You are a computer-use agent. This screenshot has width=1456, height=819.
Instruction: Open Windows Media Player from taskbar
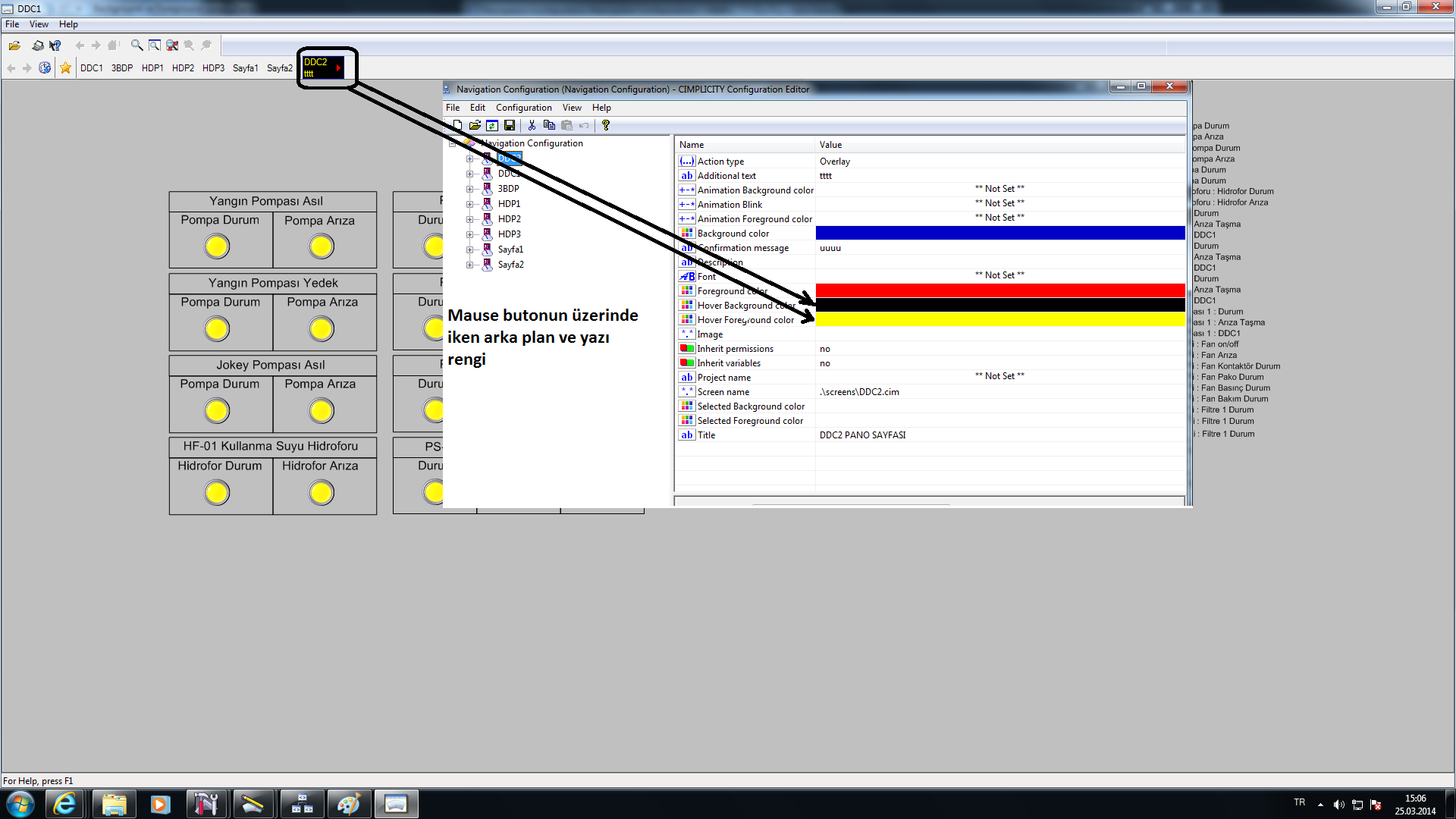160,804
